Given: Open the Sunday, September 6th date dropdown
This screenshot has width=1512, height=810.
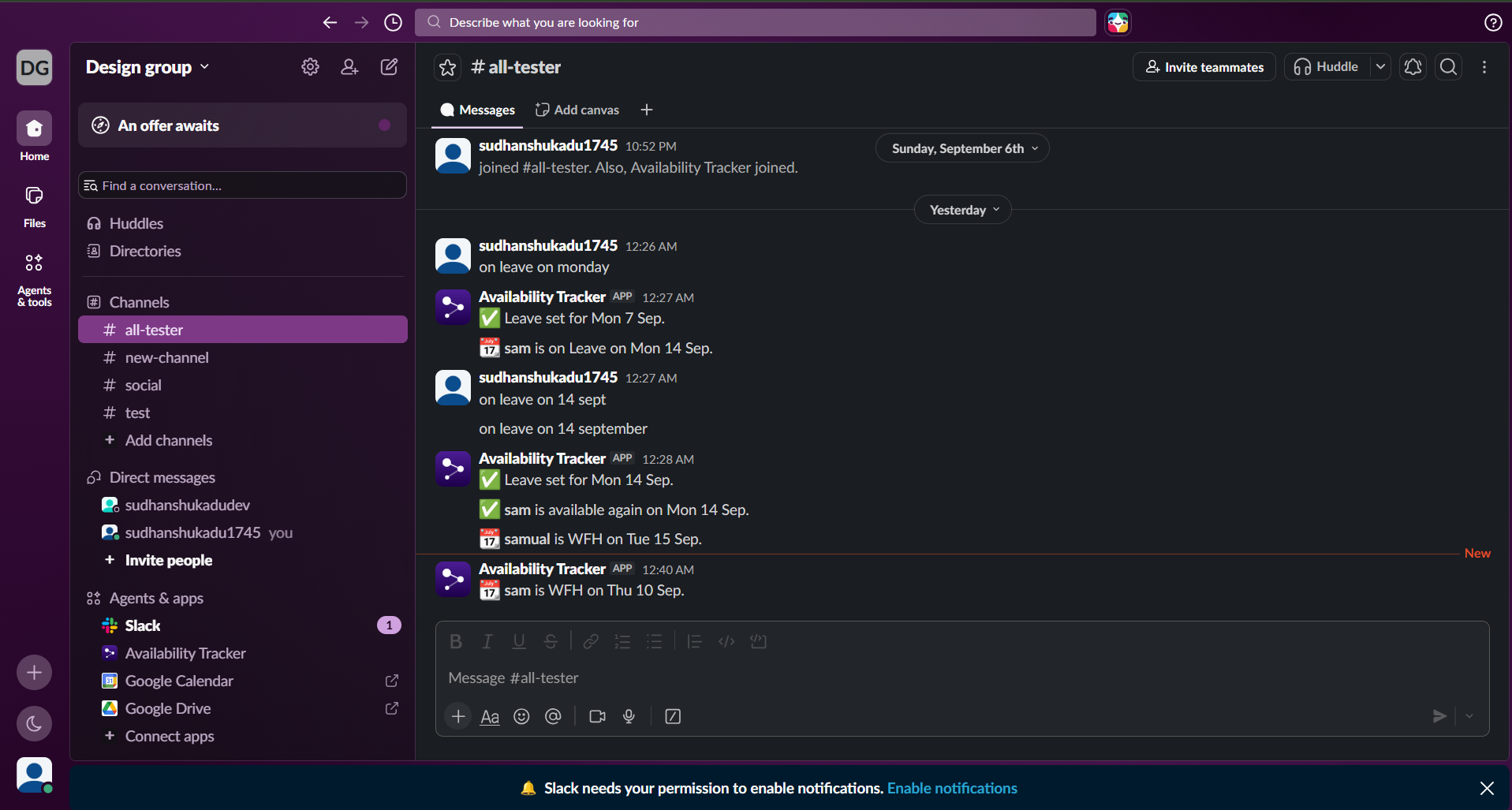Looking at the screenshot, I should 962,148.
